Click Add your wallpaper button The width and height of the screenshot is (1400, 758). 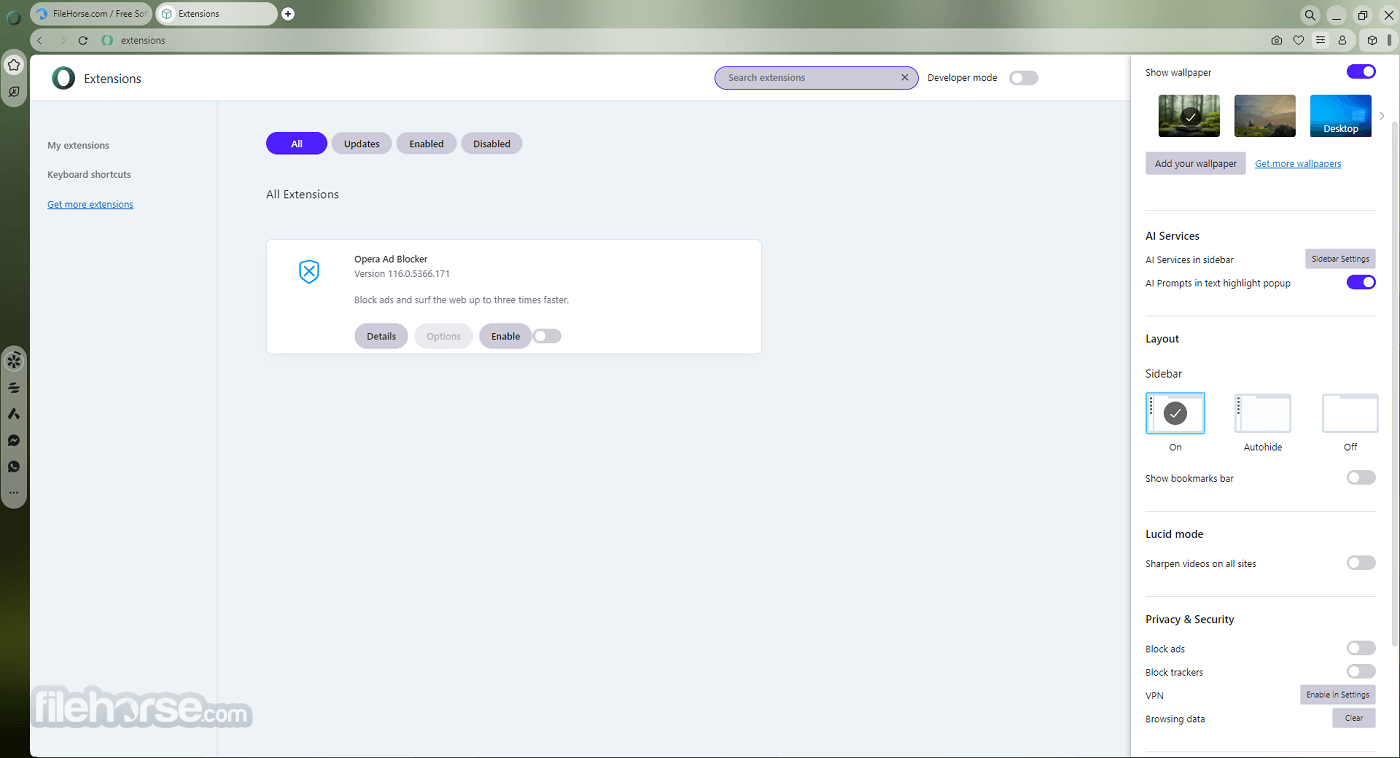coord(1196,164)
